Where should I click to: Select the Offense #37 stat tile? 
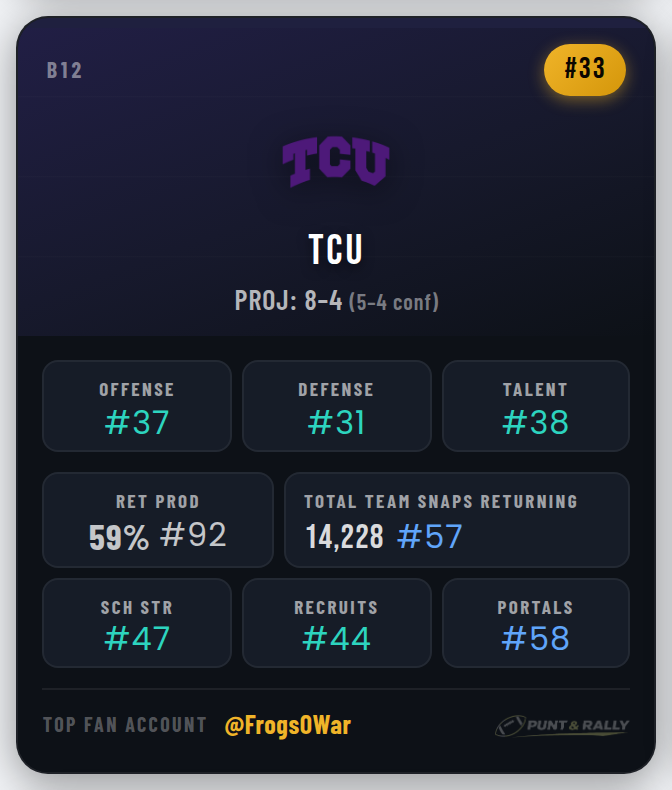tap(137, 407)
